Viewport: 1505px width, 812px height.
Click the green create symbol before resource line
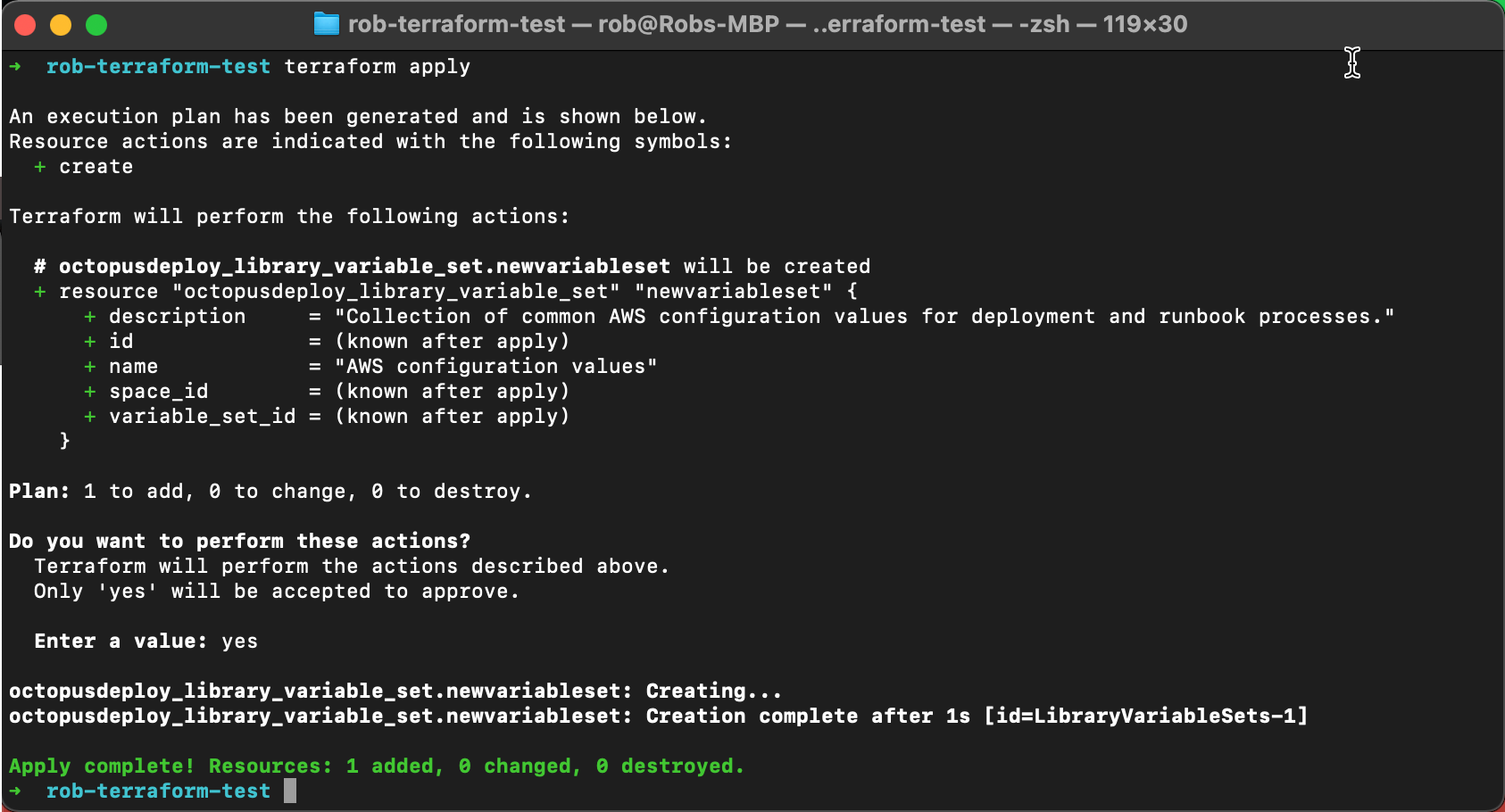pos(37,291)
